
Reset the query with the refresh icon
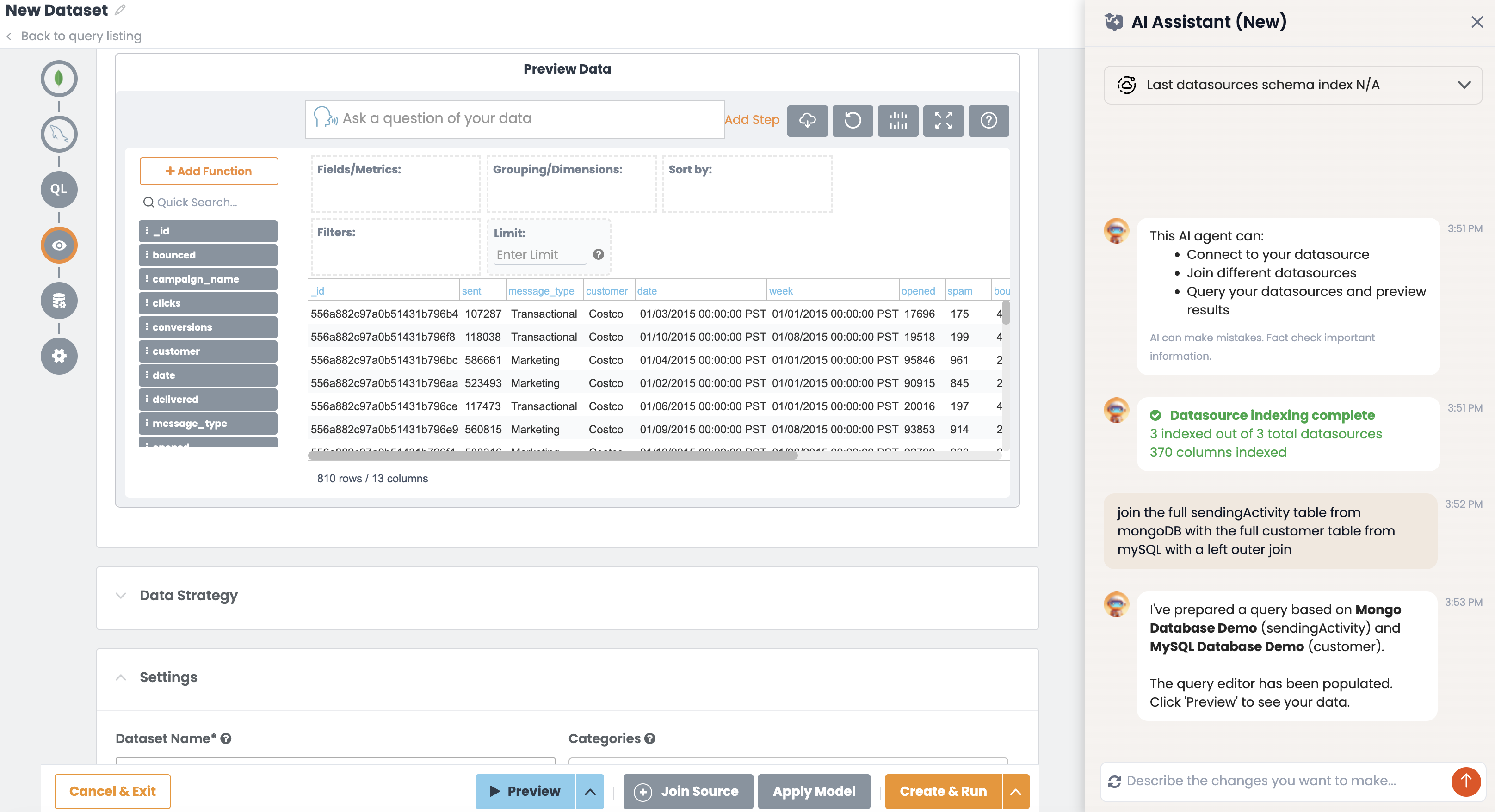pos(853,121)
